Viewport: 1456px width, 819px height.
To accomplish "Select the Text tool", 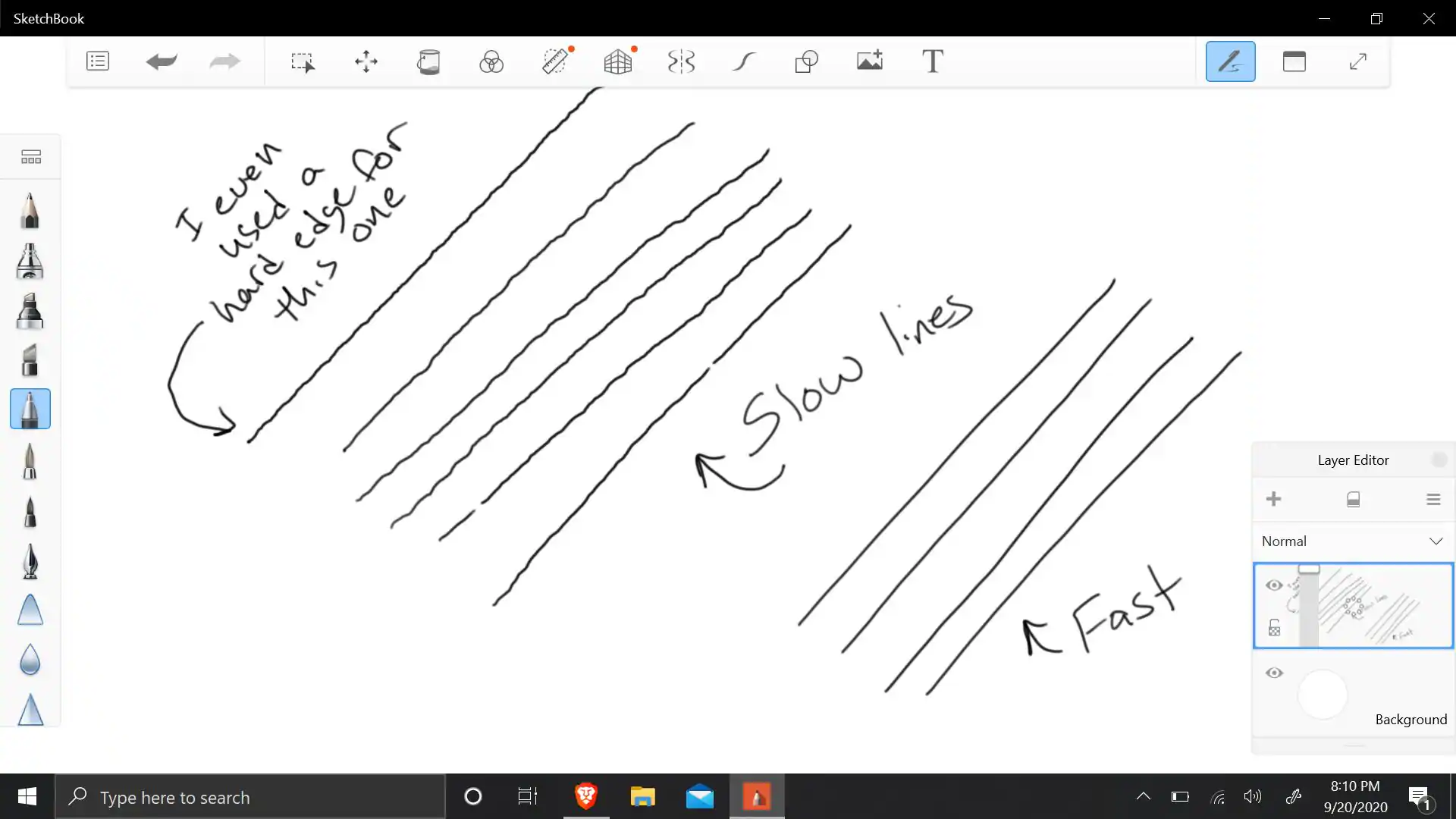I will point(932,61).
